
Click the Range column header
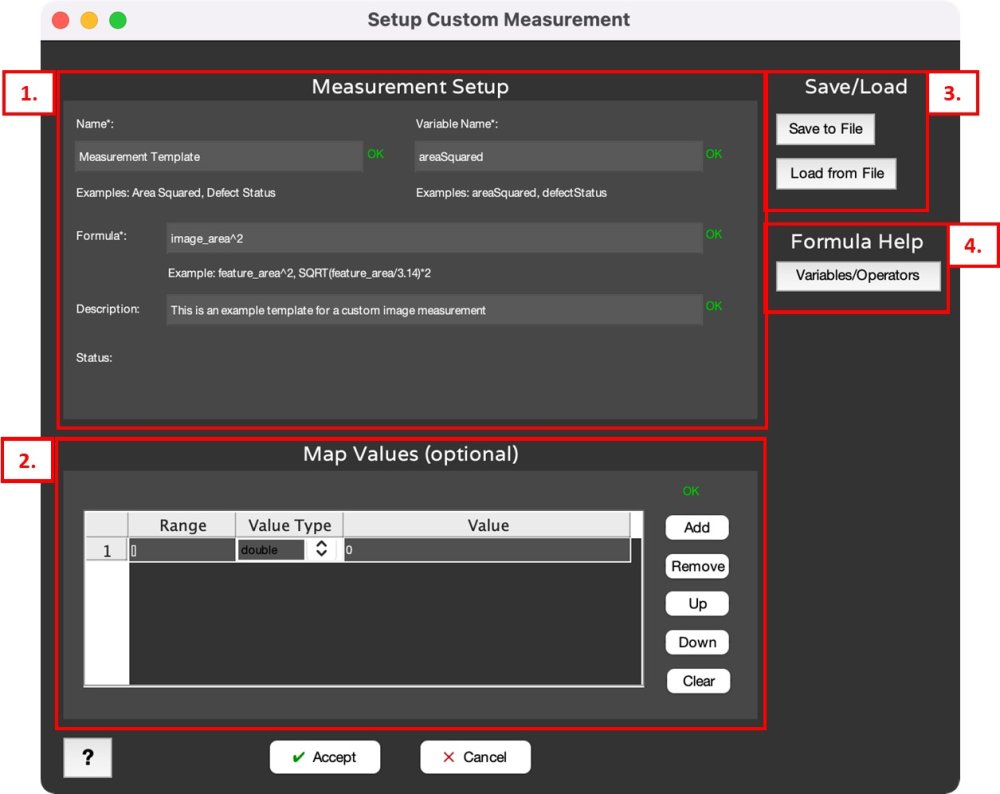click(x=182, y=525)
